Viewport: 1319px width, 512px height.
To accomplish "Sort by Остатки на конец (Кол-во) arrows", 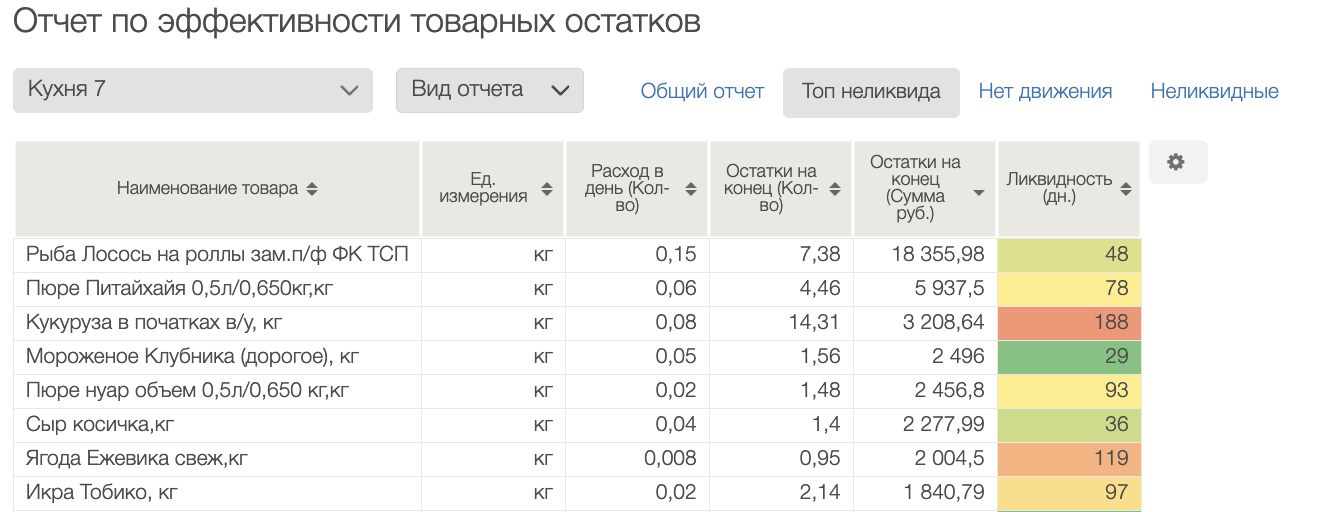I will click(x=835, y=189).
